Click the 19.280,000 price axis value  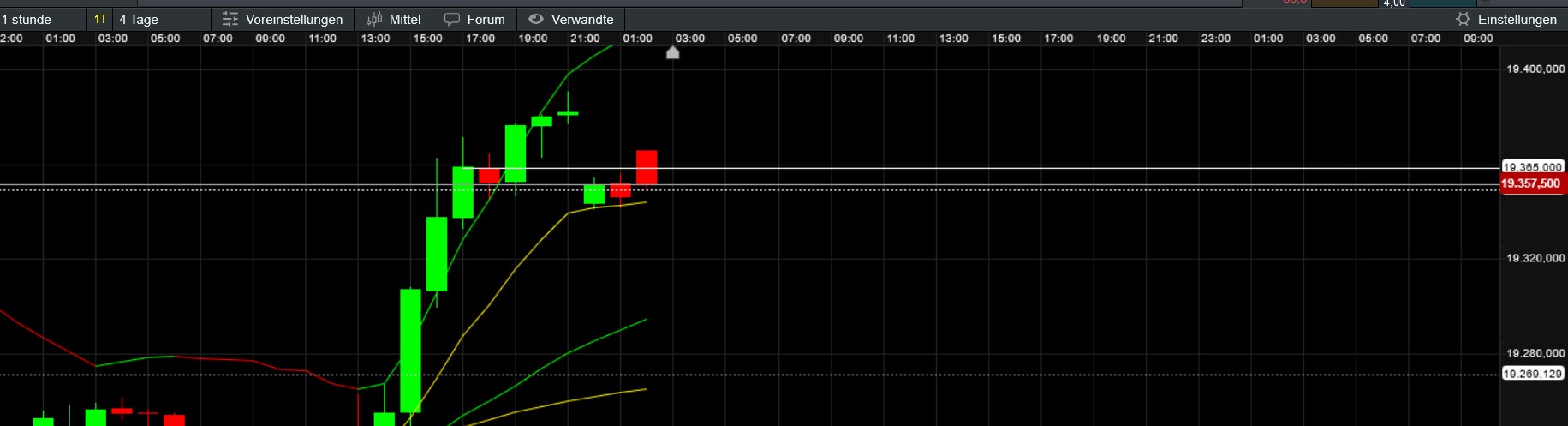1535,353
